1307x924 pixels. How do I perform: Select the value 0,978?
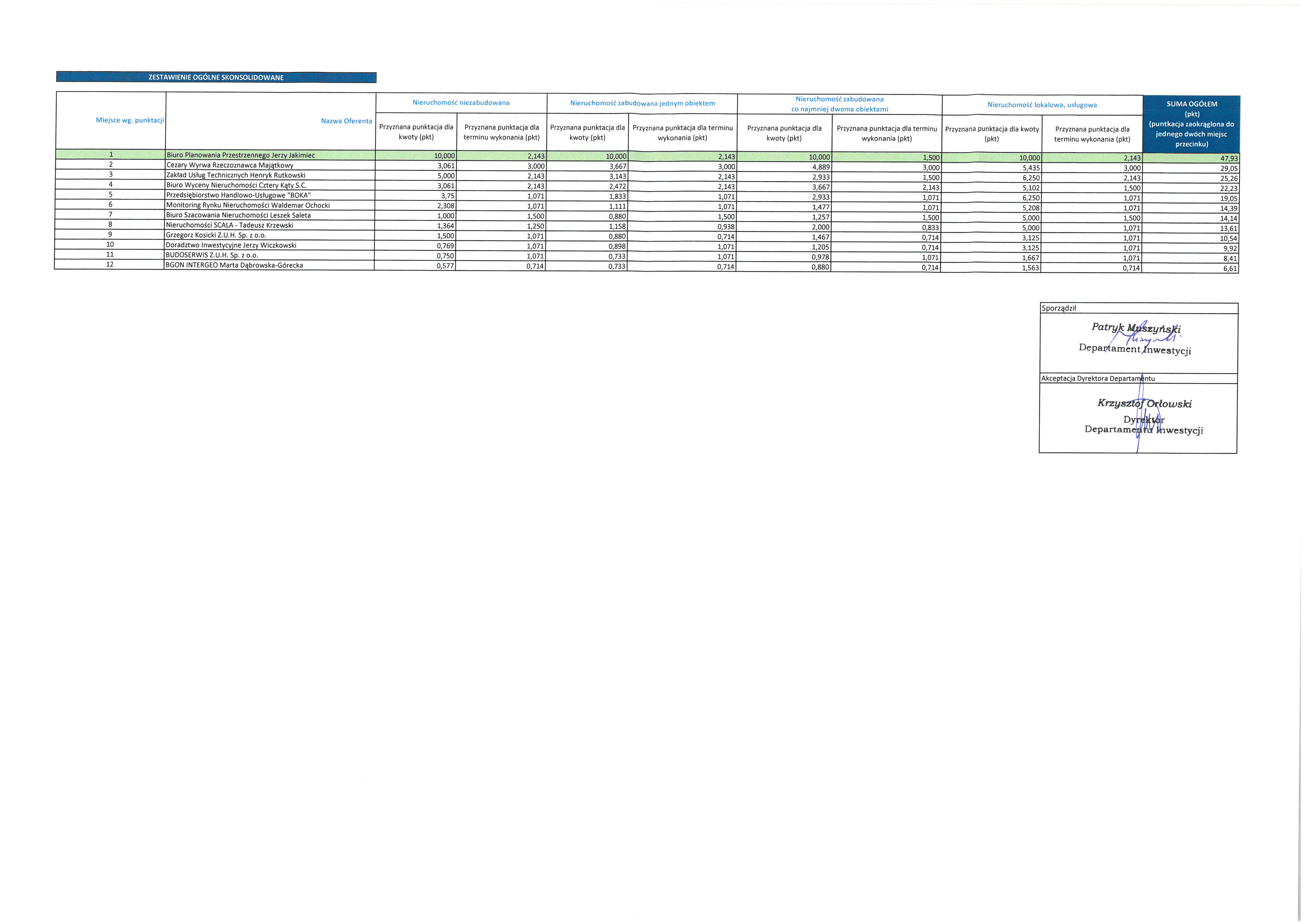coord(820,257)
